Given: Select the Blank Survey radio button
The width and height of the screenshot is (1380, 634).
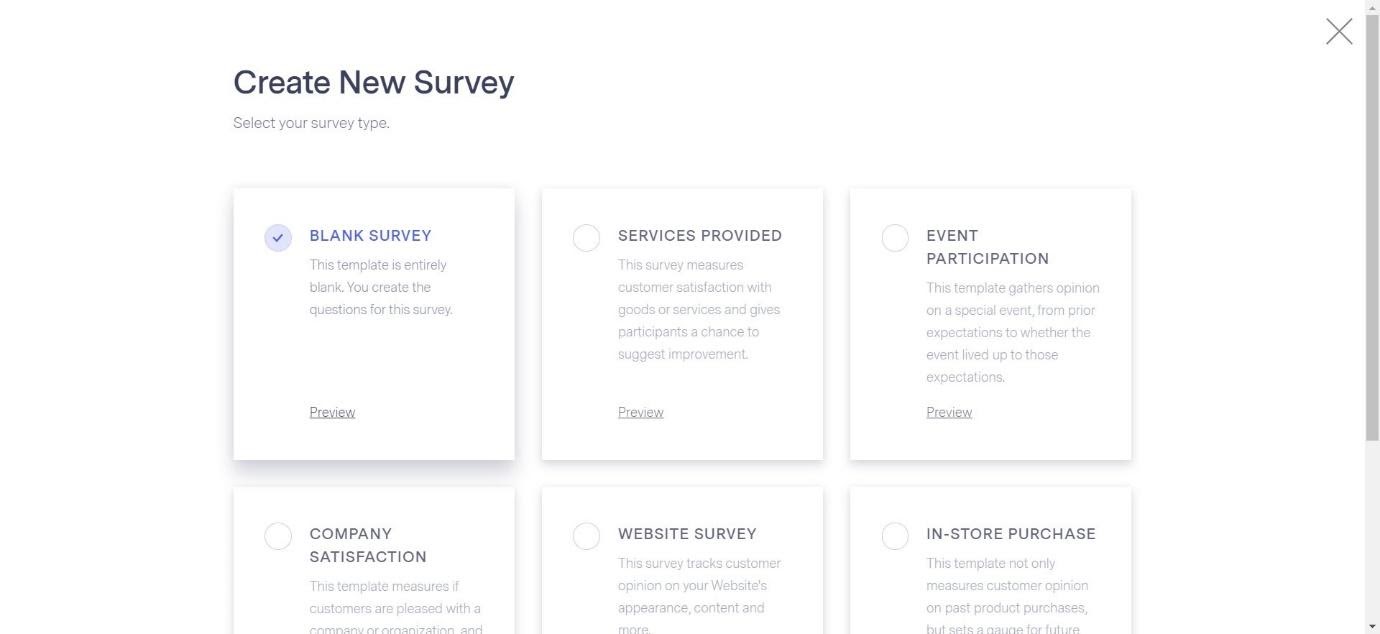Looking at the screenshot, I should click(278, 238).
